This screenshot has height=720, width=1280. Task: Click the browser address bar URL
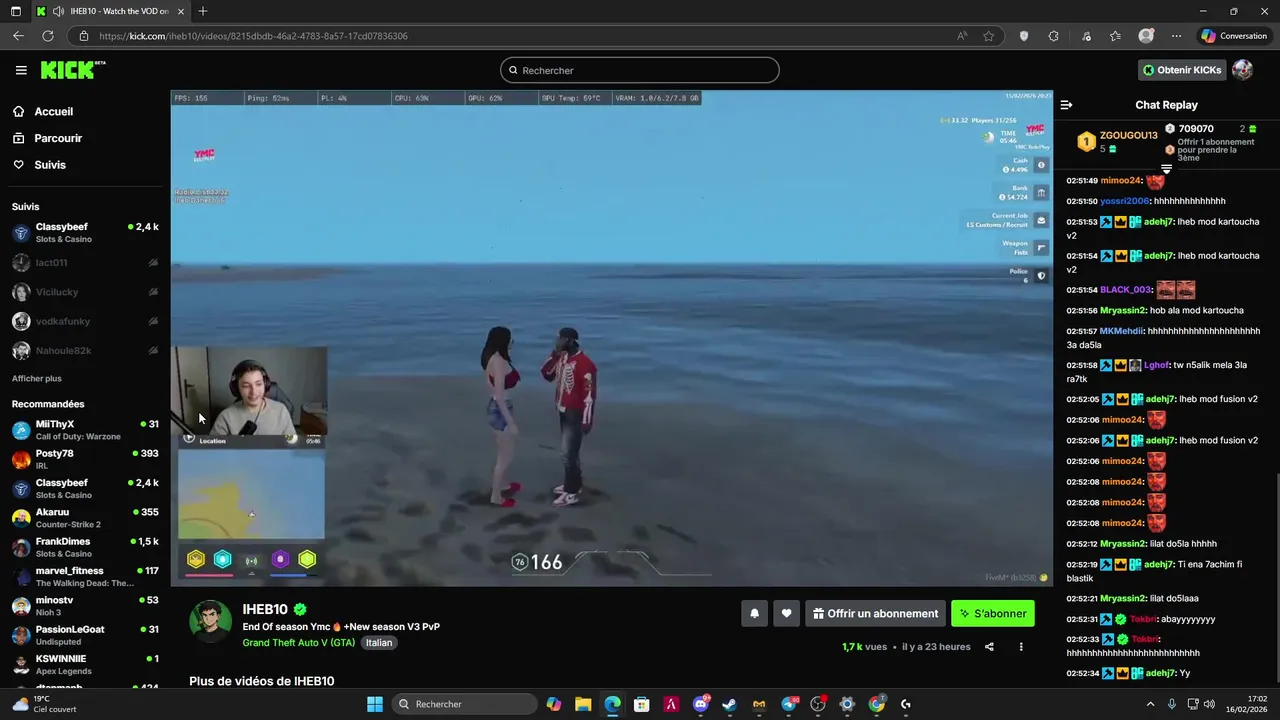pyautogui.click(x=253, y=36)
